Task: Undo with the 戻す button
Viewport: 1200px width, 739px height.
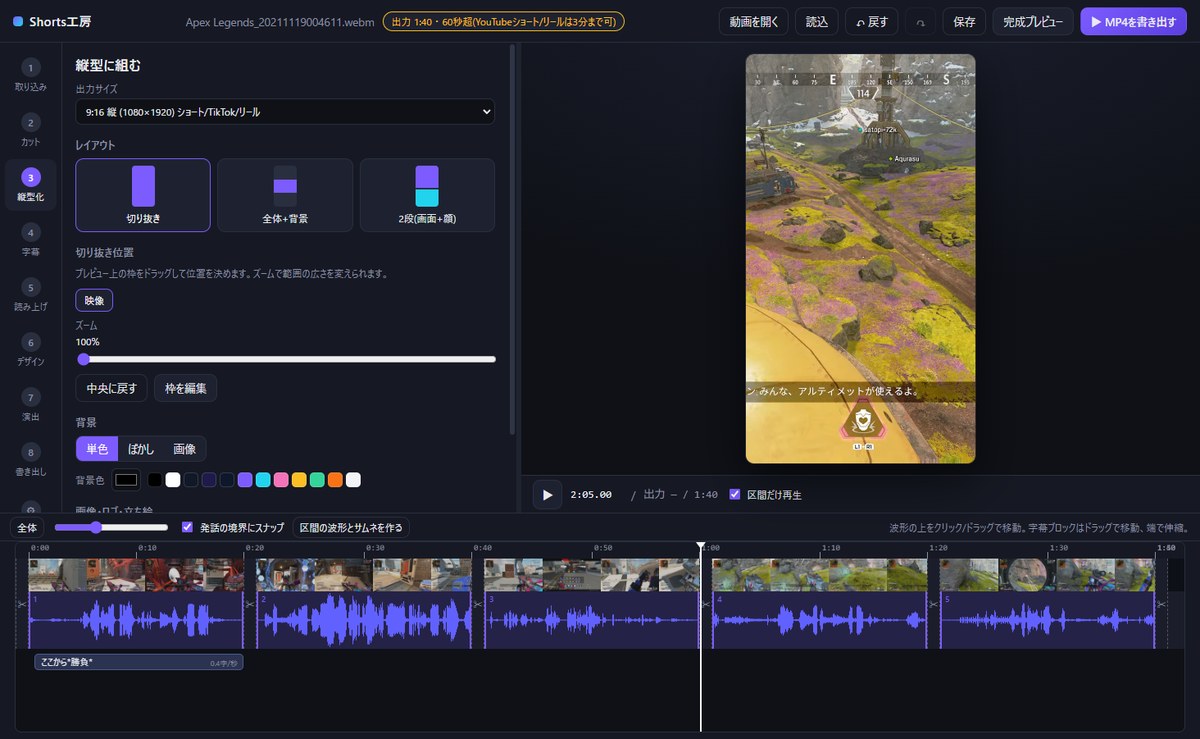Action: point(872,21)
